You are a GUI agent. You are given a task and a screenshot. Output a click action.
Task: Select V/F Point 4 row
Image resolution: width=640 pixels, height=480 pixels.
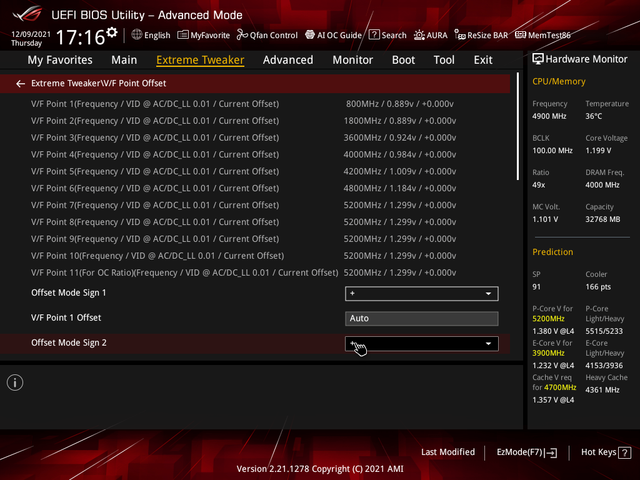click(x=255, y=155)
